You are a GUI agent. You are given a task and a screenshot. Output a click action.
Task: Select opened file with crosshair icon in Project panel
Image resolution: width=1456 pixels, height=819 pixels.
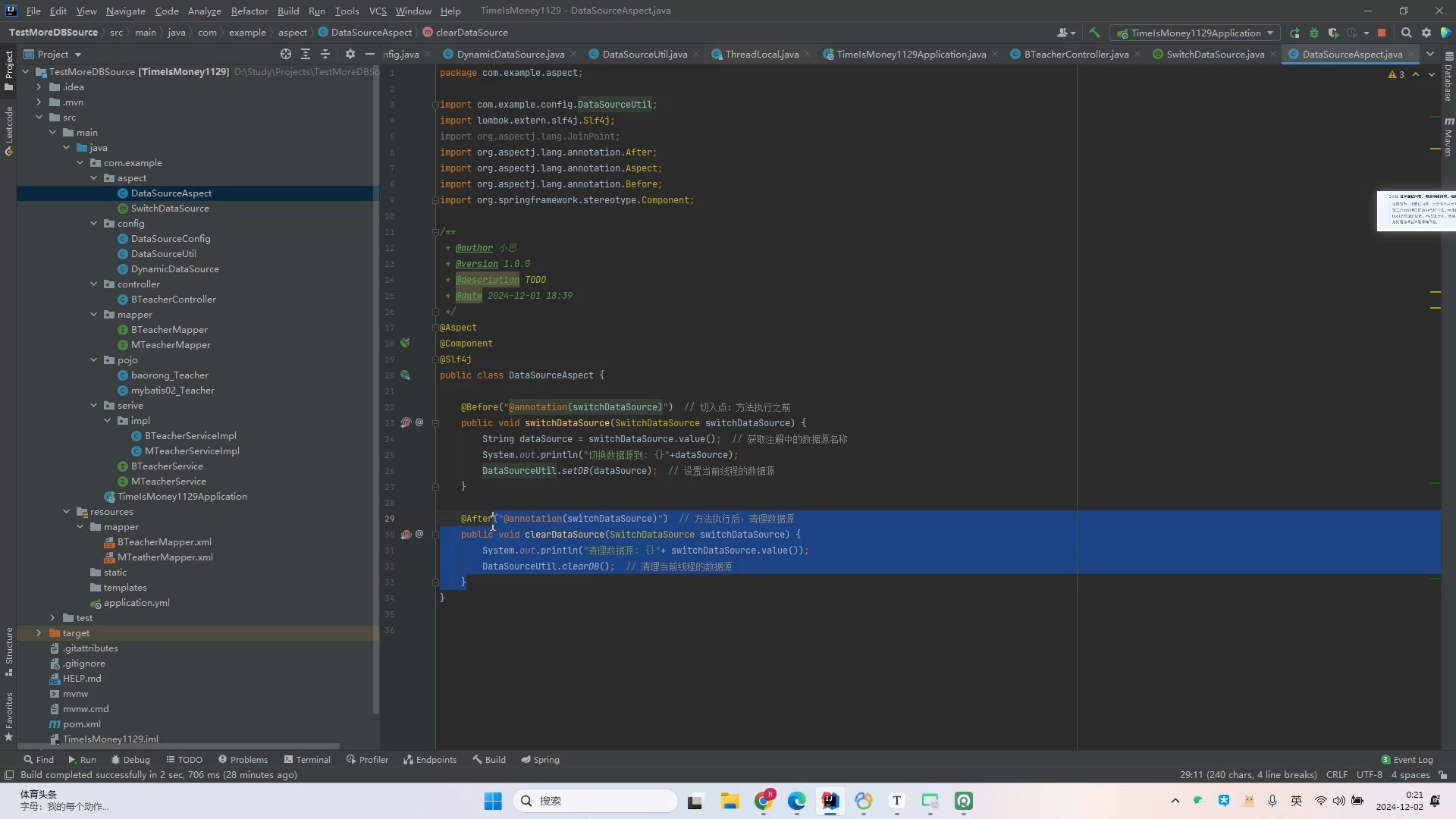click(286, 55)
